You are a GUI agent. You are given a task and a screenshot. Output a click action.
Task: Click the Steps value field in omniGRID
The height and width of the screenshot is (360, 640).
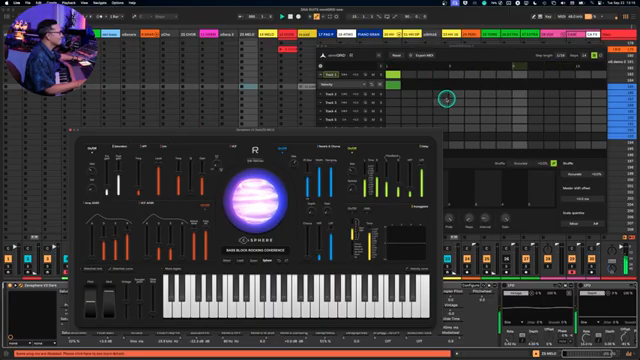point(584,55)
